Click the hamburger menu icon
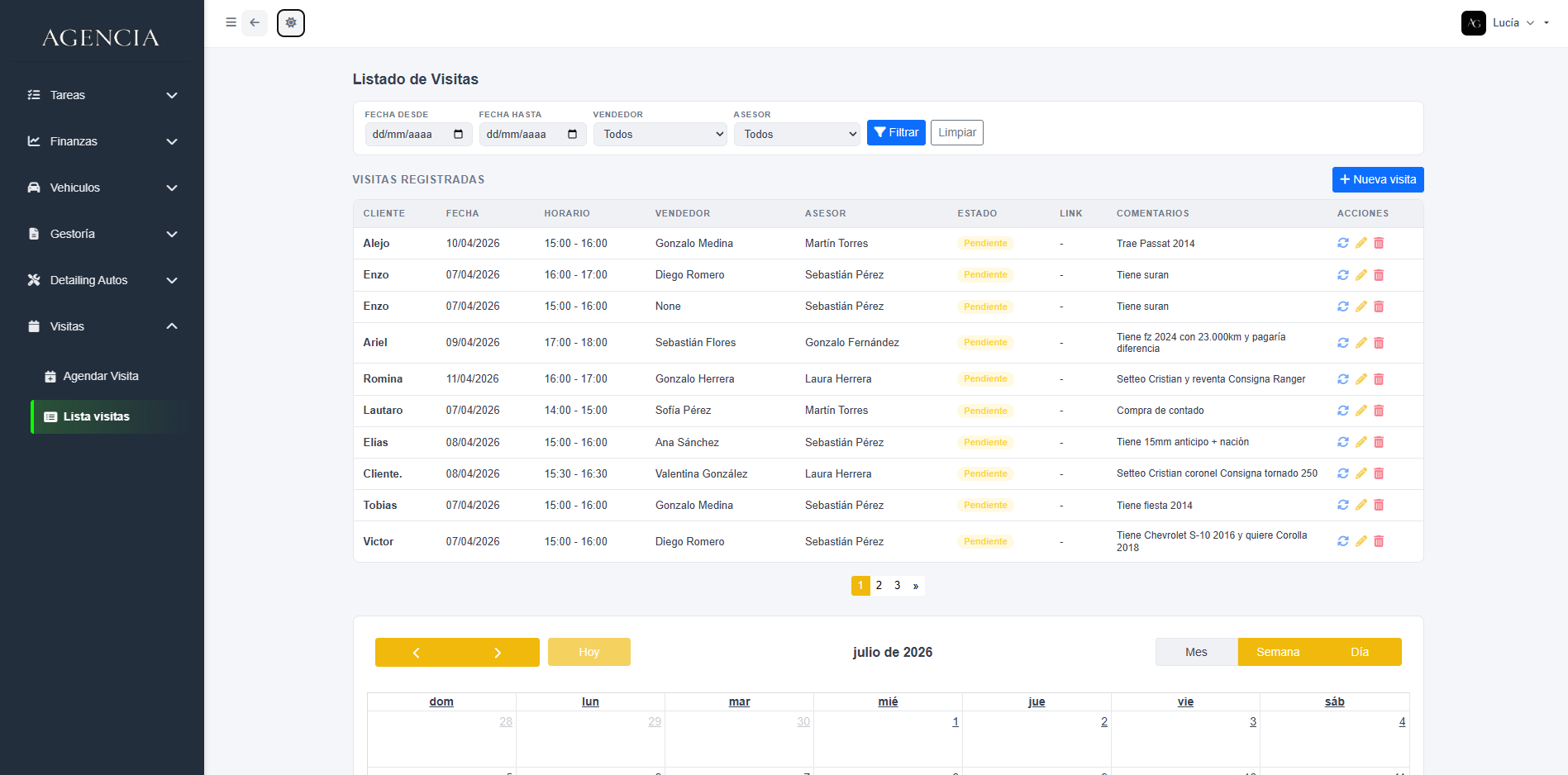1568x775 pixels. 231,22
